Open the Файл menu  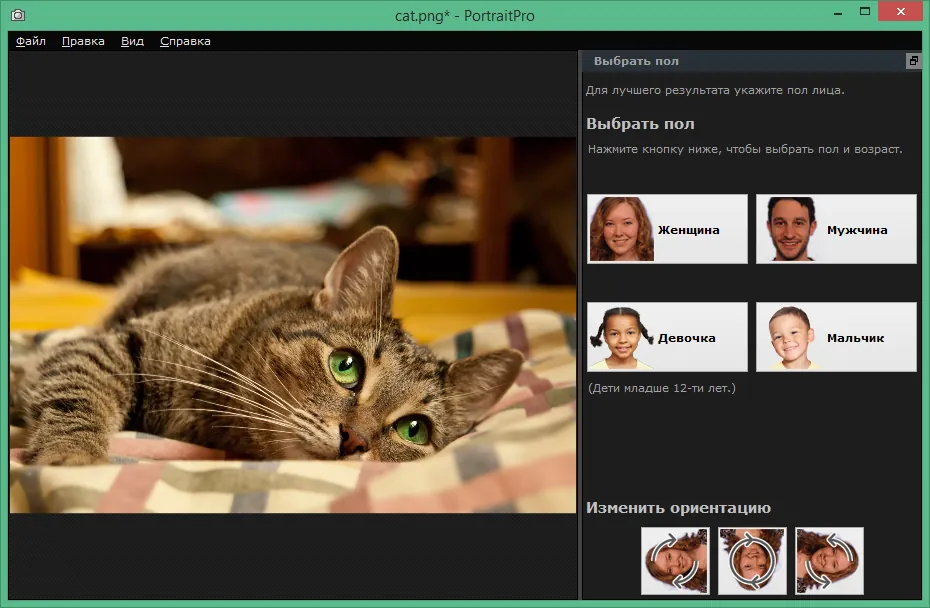[31, 41]
